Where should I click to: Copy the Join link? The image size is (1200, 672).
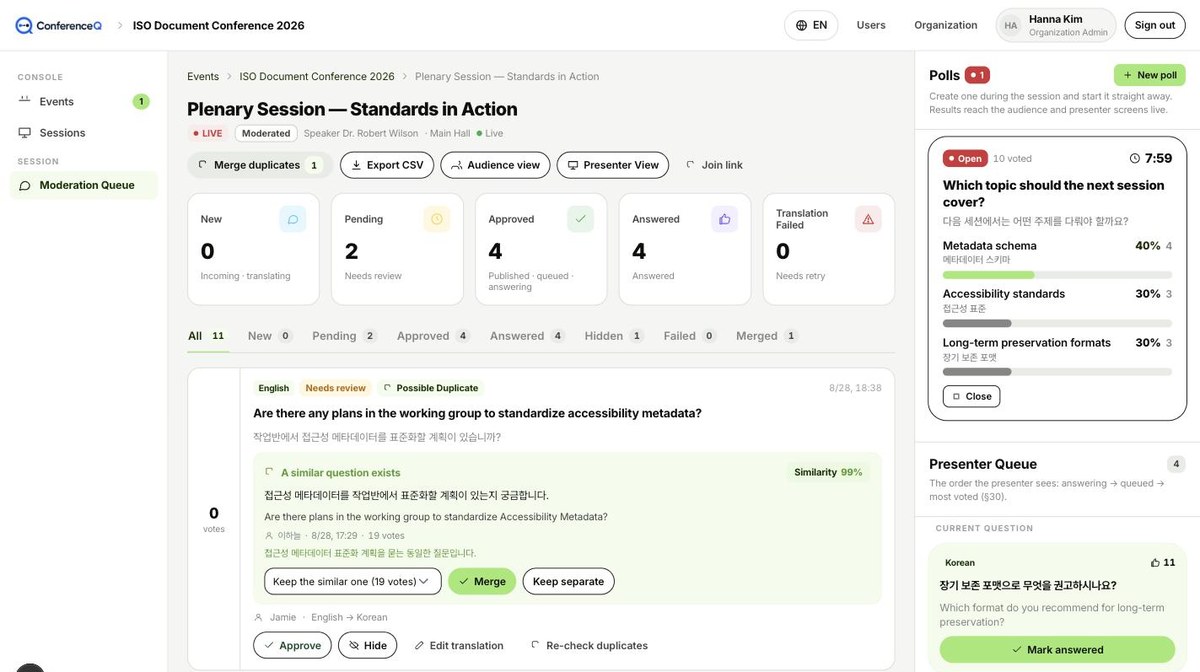[x=714, y=165]
